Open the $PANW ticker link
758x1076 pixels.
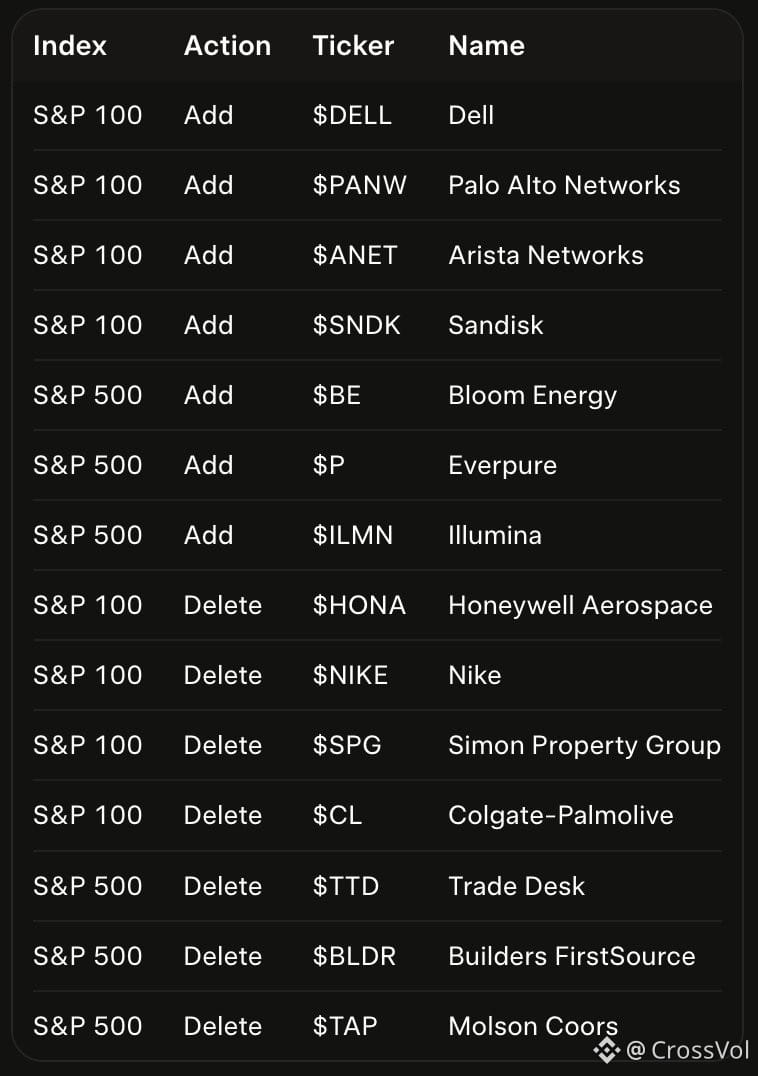click(x=359, y=185)
